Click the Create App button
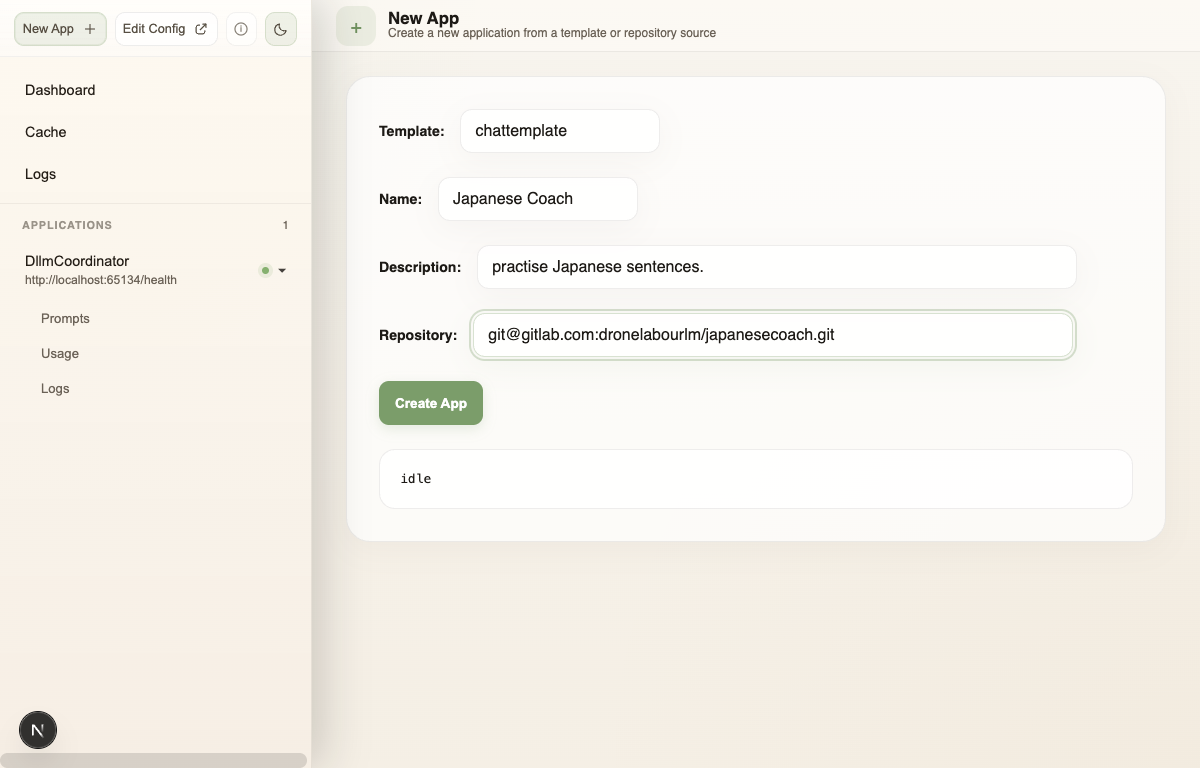 click(431, 403)
